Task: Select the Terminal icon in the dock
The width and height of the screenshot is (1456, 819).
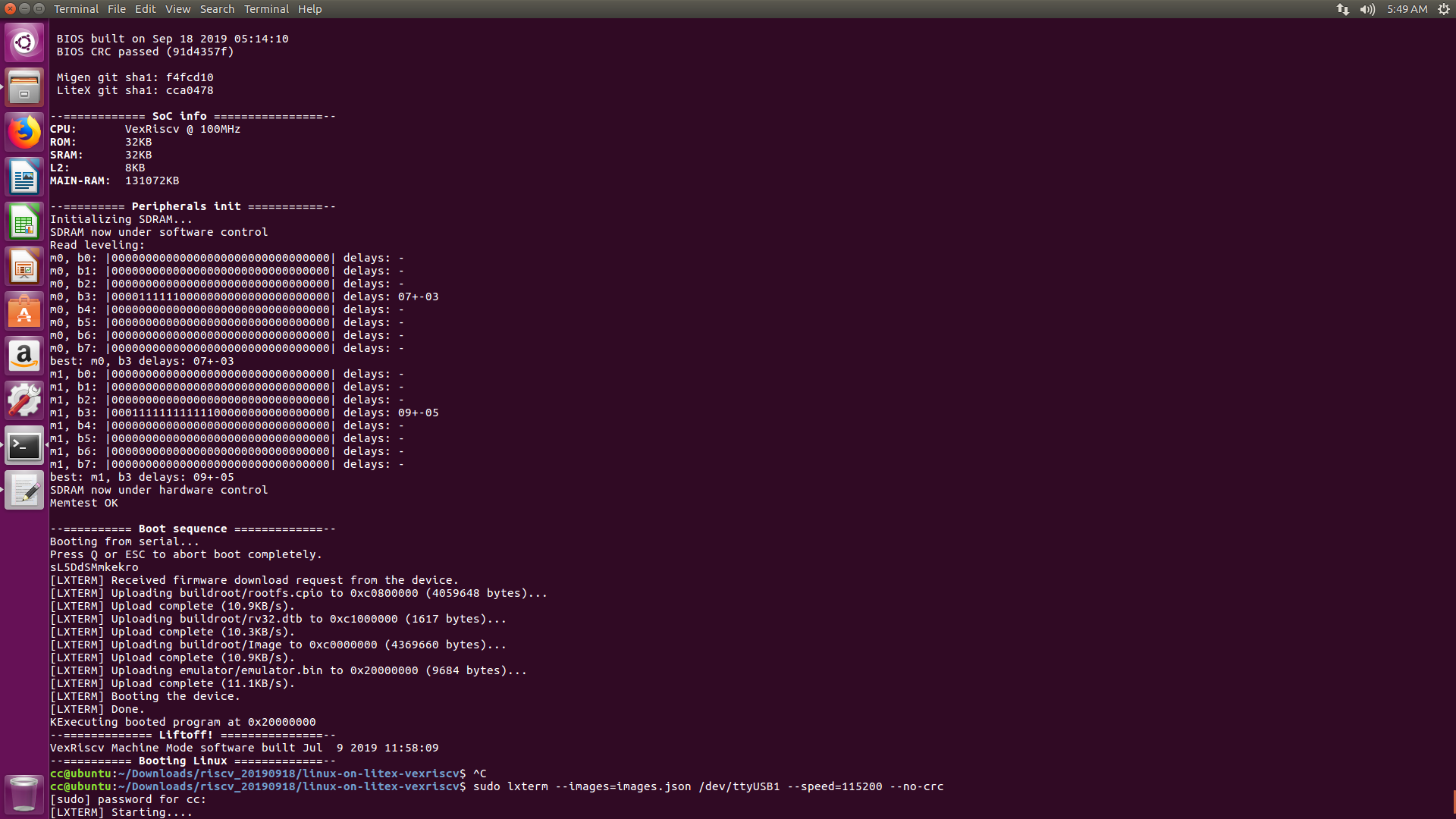Action: pyautogui.click(x=24, y=446)
